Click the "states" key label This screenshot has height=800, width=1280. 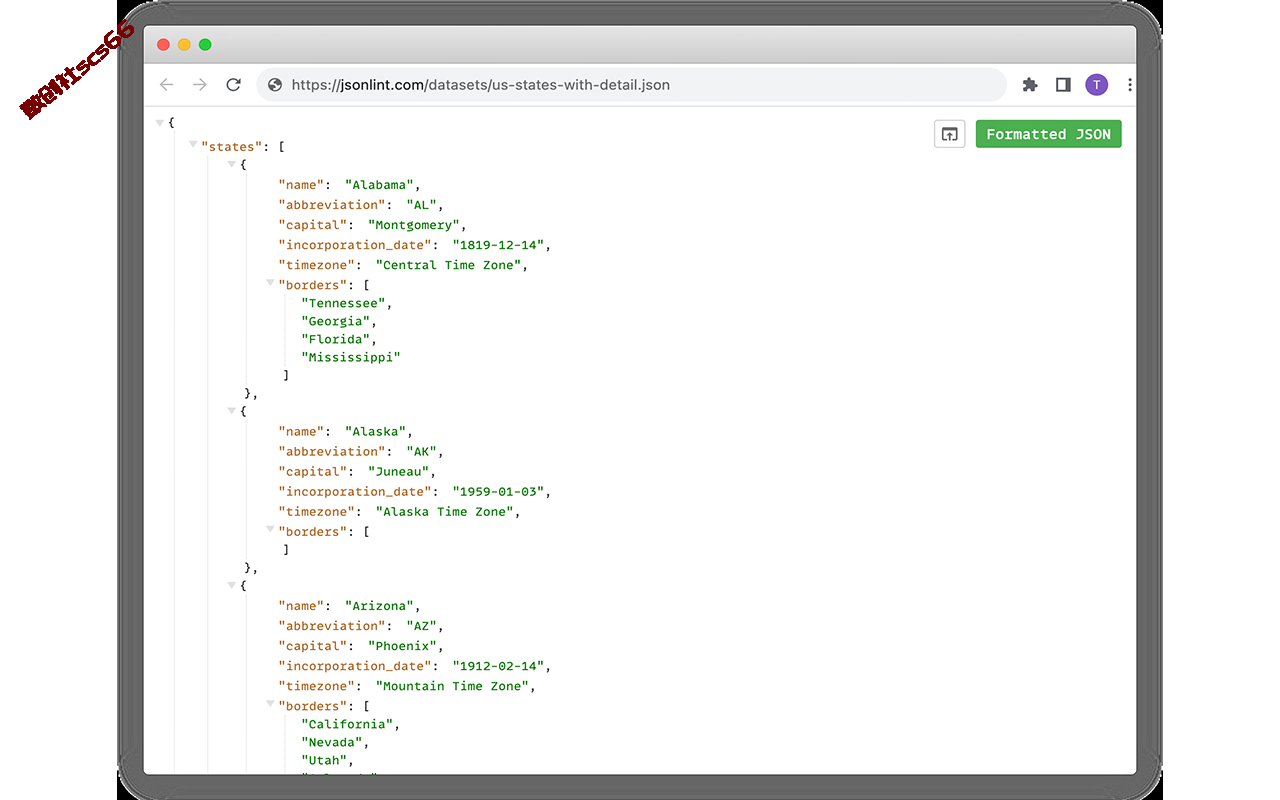[x=231, y=147]
